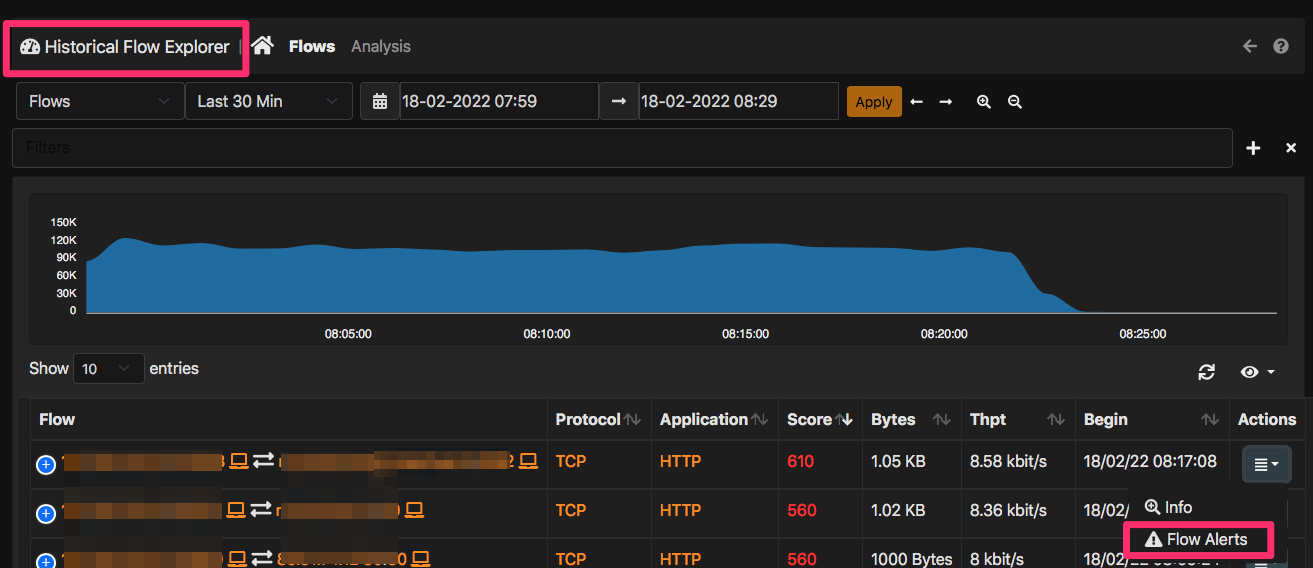Sort by the Score column
The height and width of the screenshot is (568, 1313).
click(x=819, y=420)
